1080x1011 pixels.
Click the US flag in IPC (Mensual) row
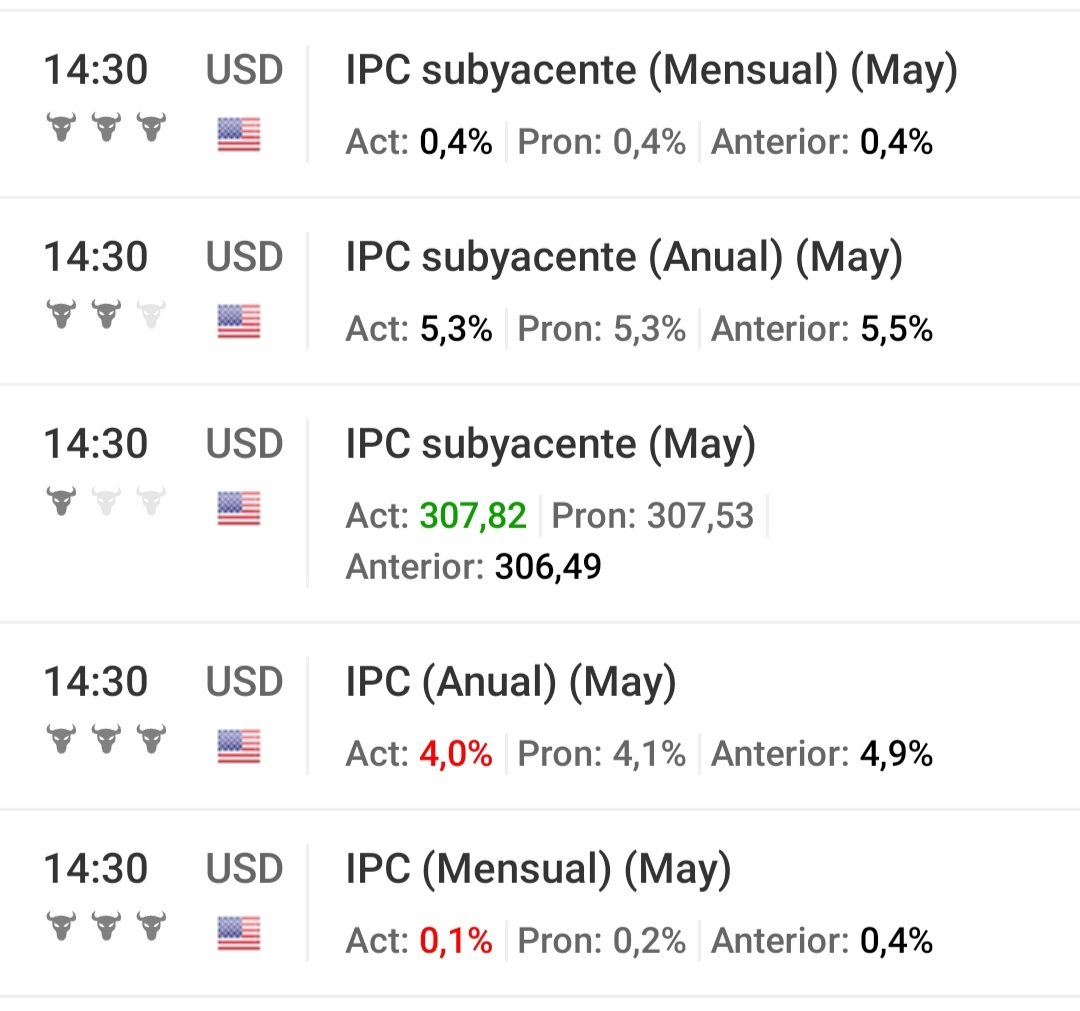[239, 932]
